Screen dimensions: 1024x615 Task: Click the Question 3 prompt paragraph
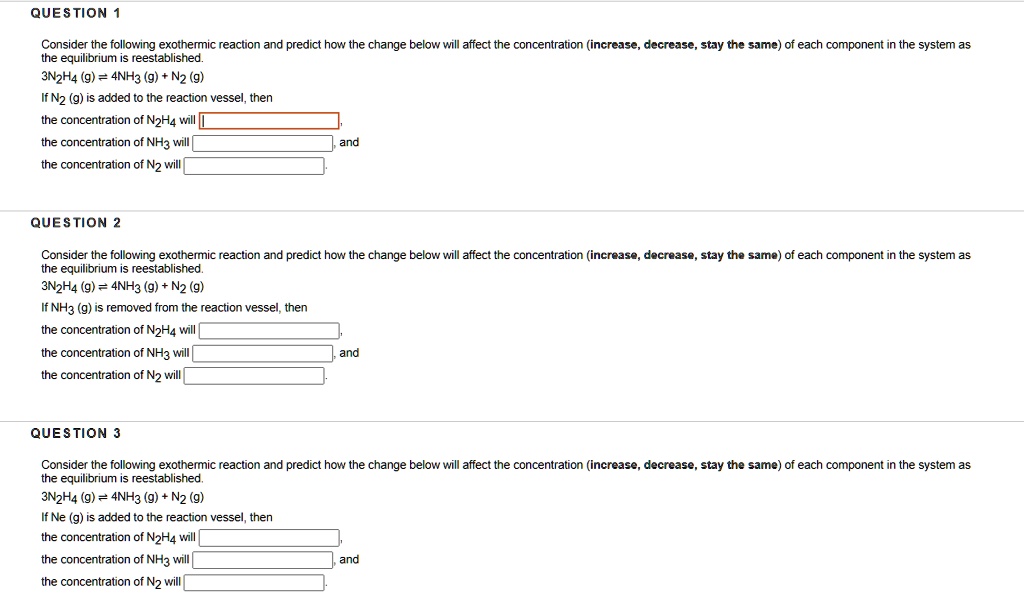506,471
